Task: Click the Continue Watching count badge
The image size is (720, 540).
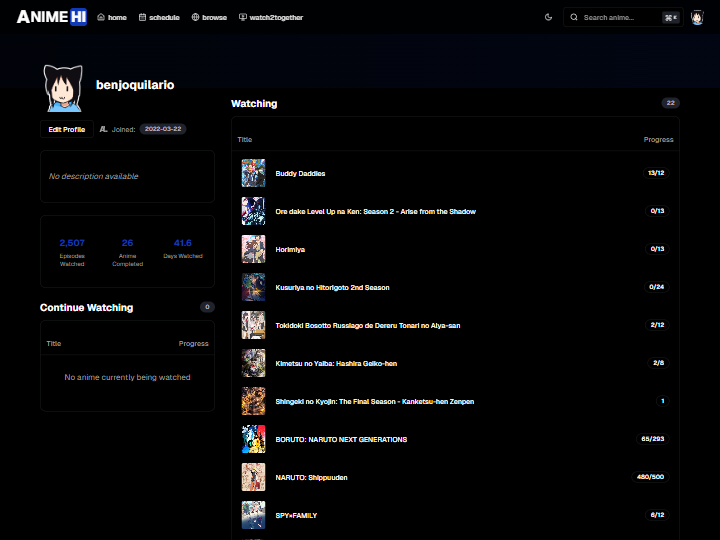Action: pyautogui.click(x=207, y=307)
